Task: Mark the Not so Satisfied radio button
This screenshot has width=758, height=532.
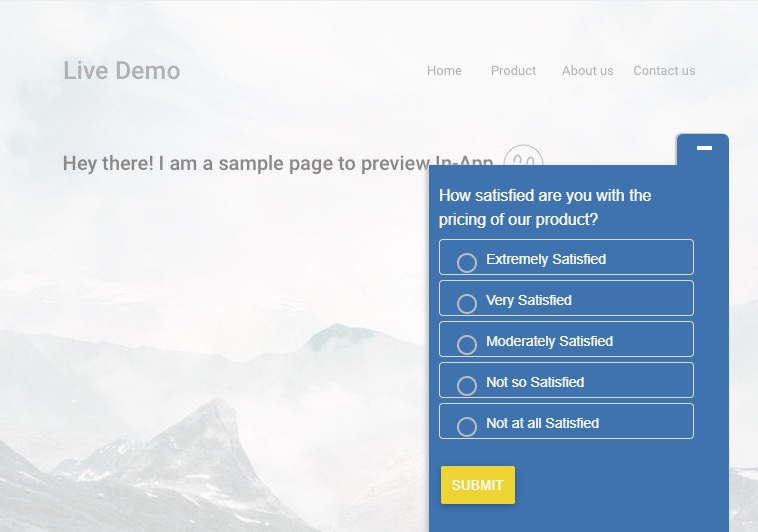Action: (467, 385)
